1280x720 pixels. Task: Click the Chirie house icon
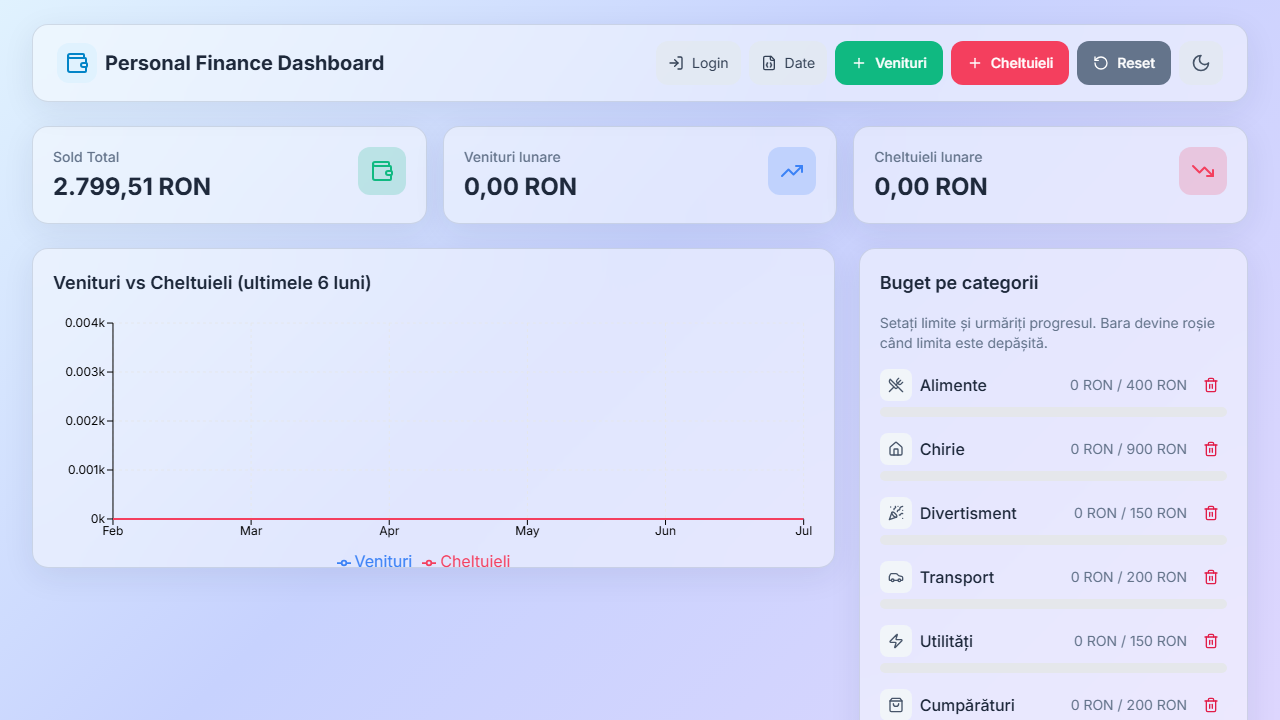[x=896, y=449]
